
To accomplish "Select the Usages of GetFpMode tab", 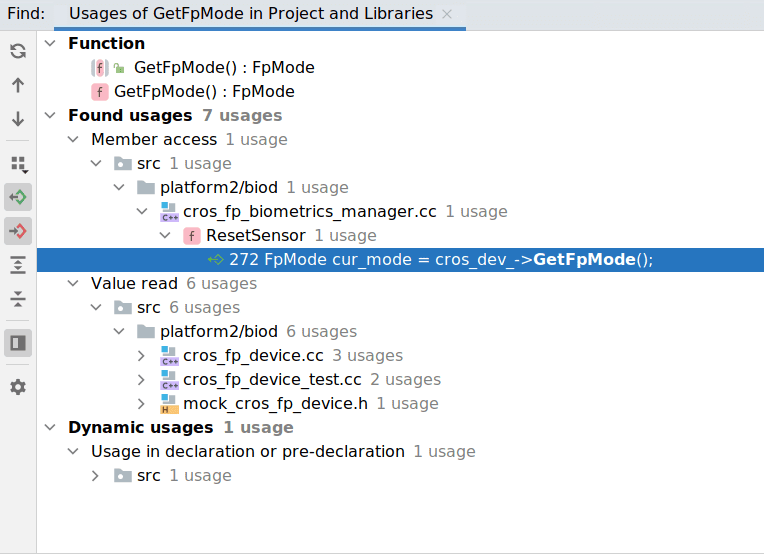I will (250, 14).
